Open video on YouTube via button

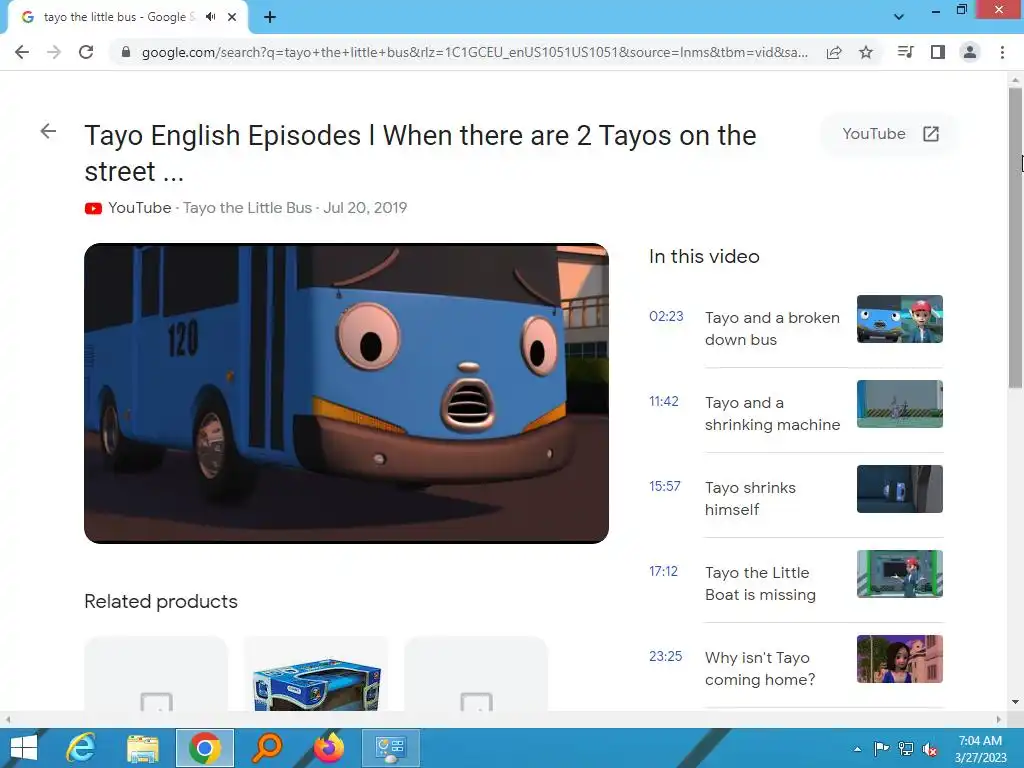(x=890, y=134)
